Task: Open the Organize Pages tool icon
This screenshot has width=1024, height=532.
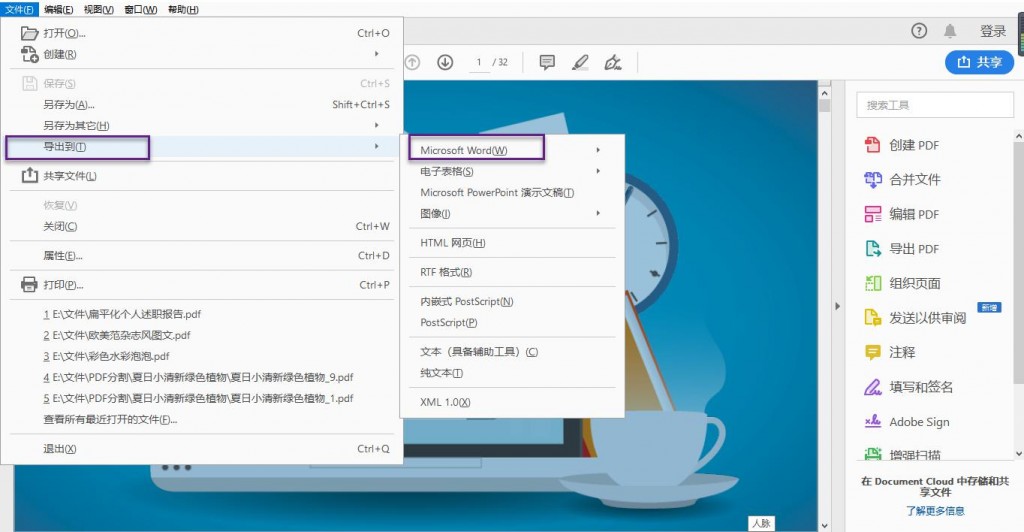Action: [x=872, y=283]
